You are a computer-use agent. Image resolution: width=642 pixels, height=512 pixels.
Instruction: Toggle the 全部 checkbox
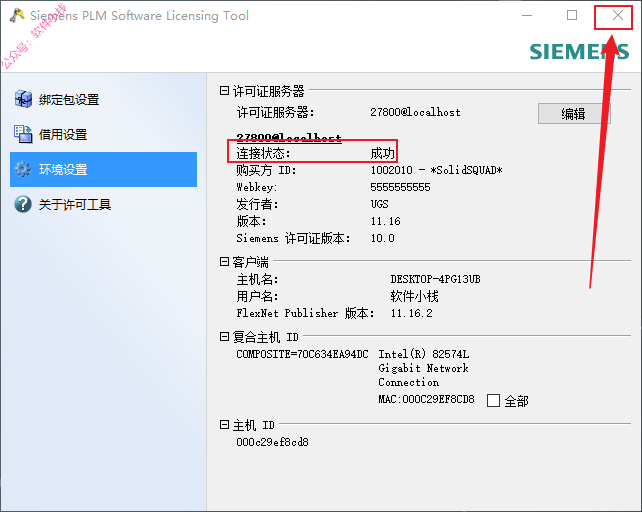point(493,400)
